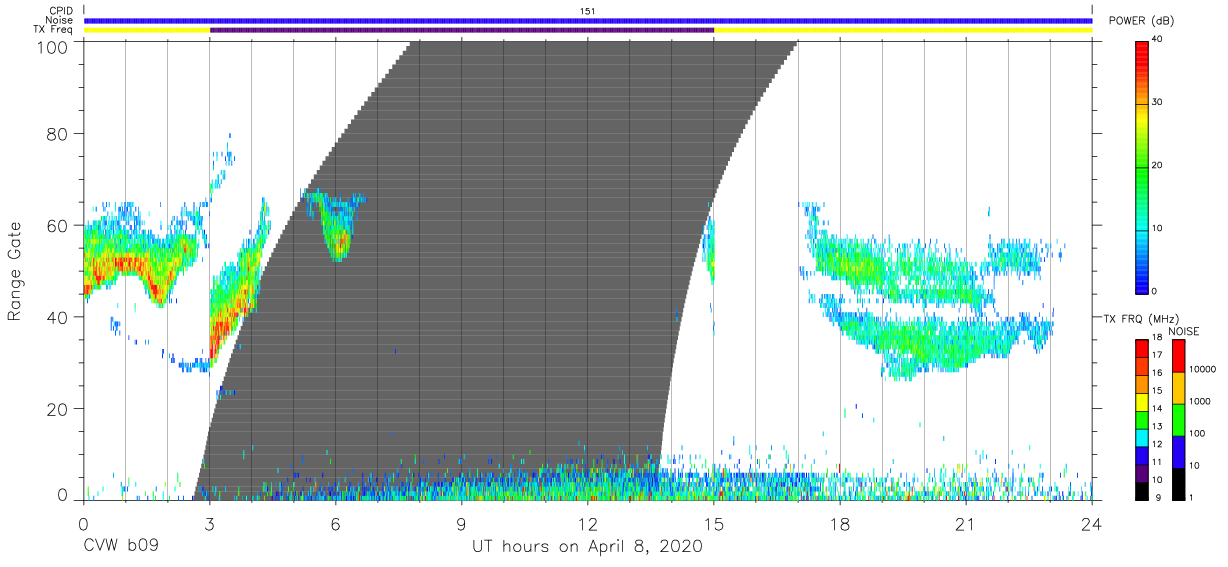Click power colorbar tick label 40
The width and height of the screenshot is (1228, 567).
(1157, 40)
